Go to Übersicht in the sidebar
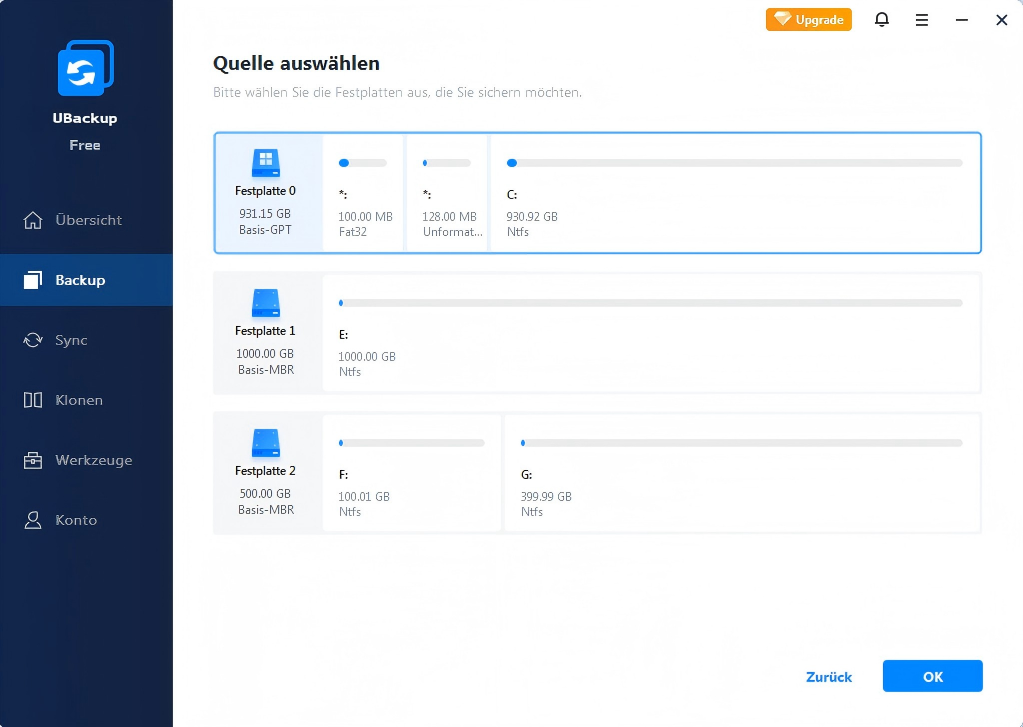Image resolution: width=1023 pixels, height=727 pixels. (x=87, y=220)
